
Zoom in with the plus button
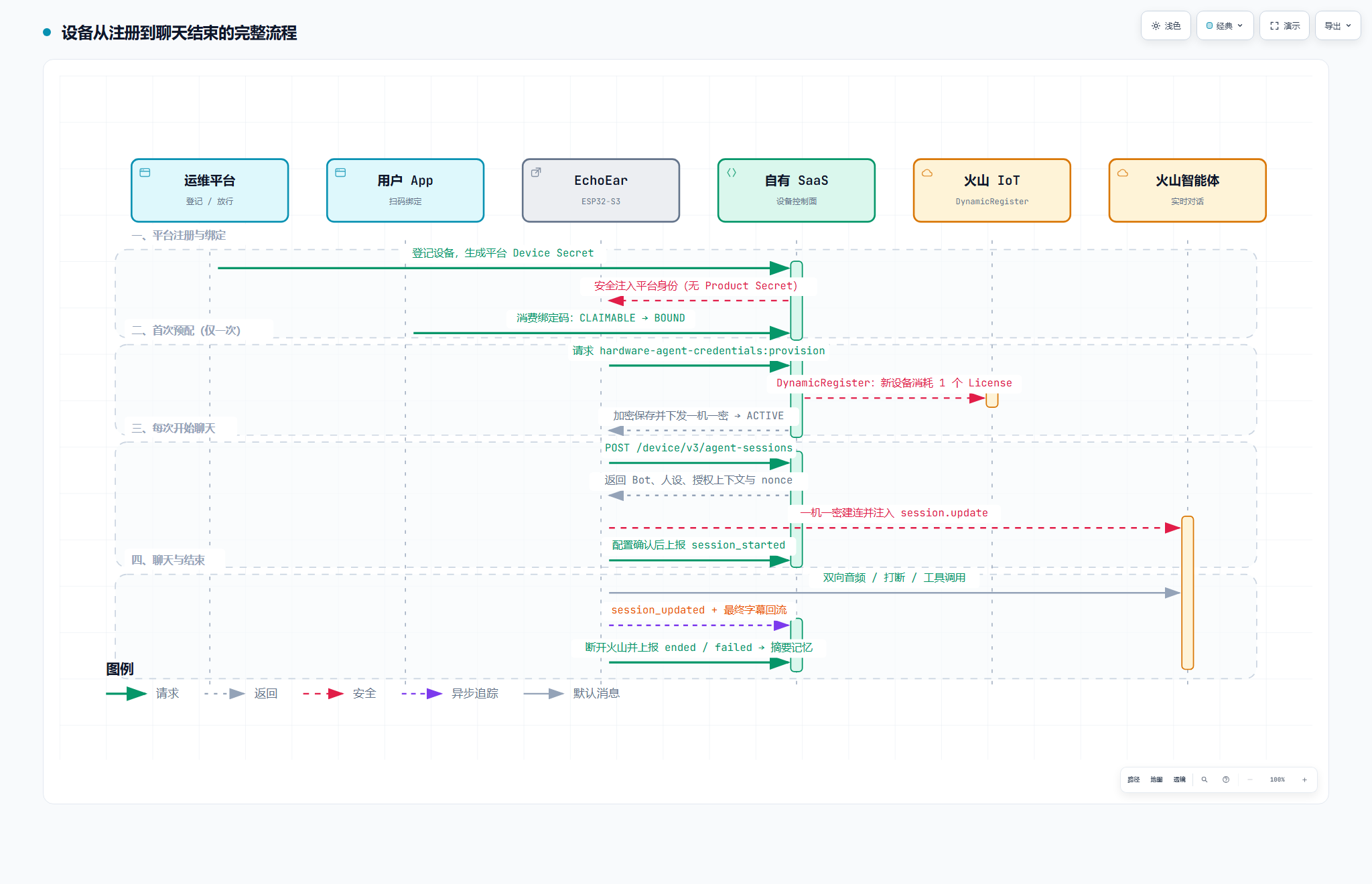click(x=1304, y=780)
